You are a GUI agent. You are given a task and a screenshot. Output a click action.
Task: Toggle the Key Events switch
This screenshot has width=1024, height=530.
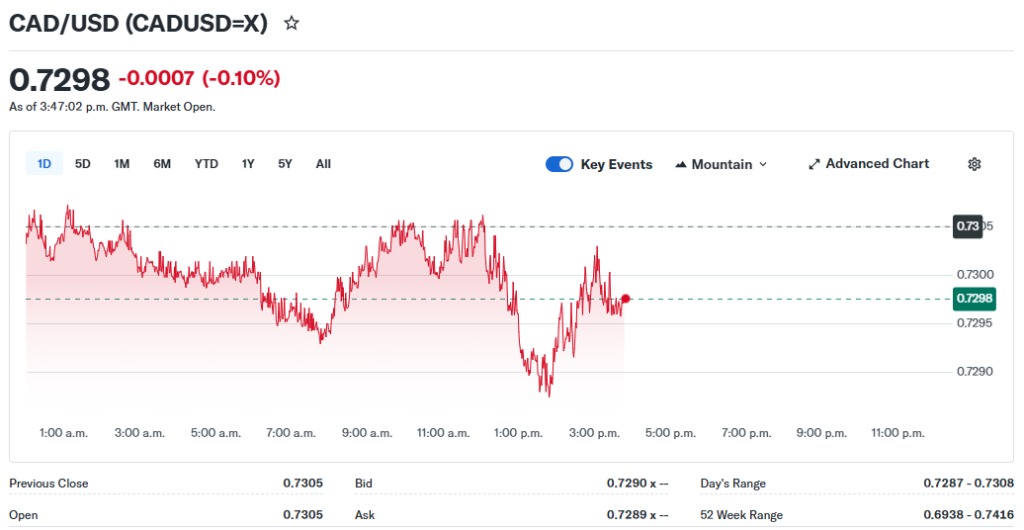click(x=559, y=164)
